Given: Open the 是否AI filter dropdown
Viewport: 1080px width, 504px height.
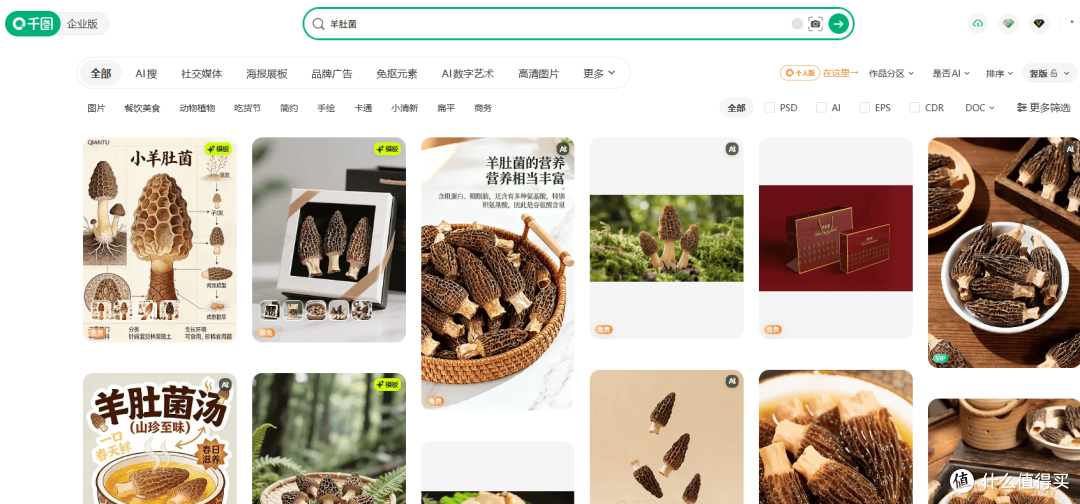Looking at the screenshot, I should 951,73.
